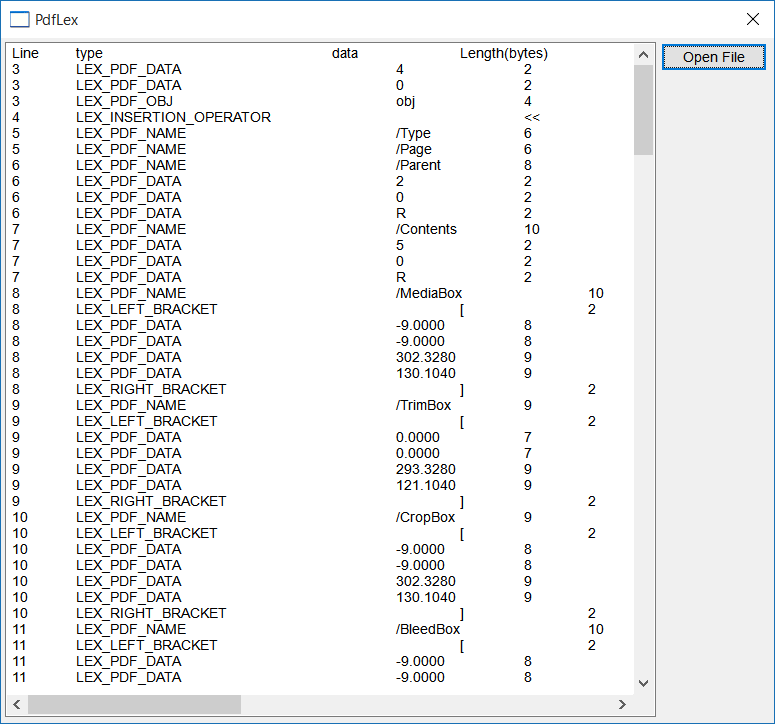Select the LEX_PDF_OBJ row
Image resolution: width=775 pixels, height=724 pixels.
tap(320, 101)
